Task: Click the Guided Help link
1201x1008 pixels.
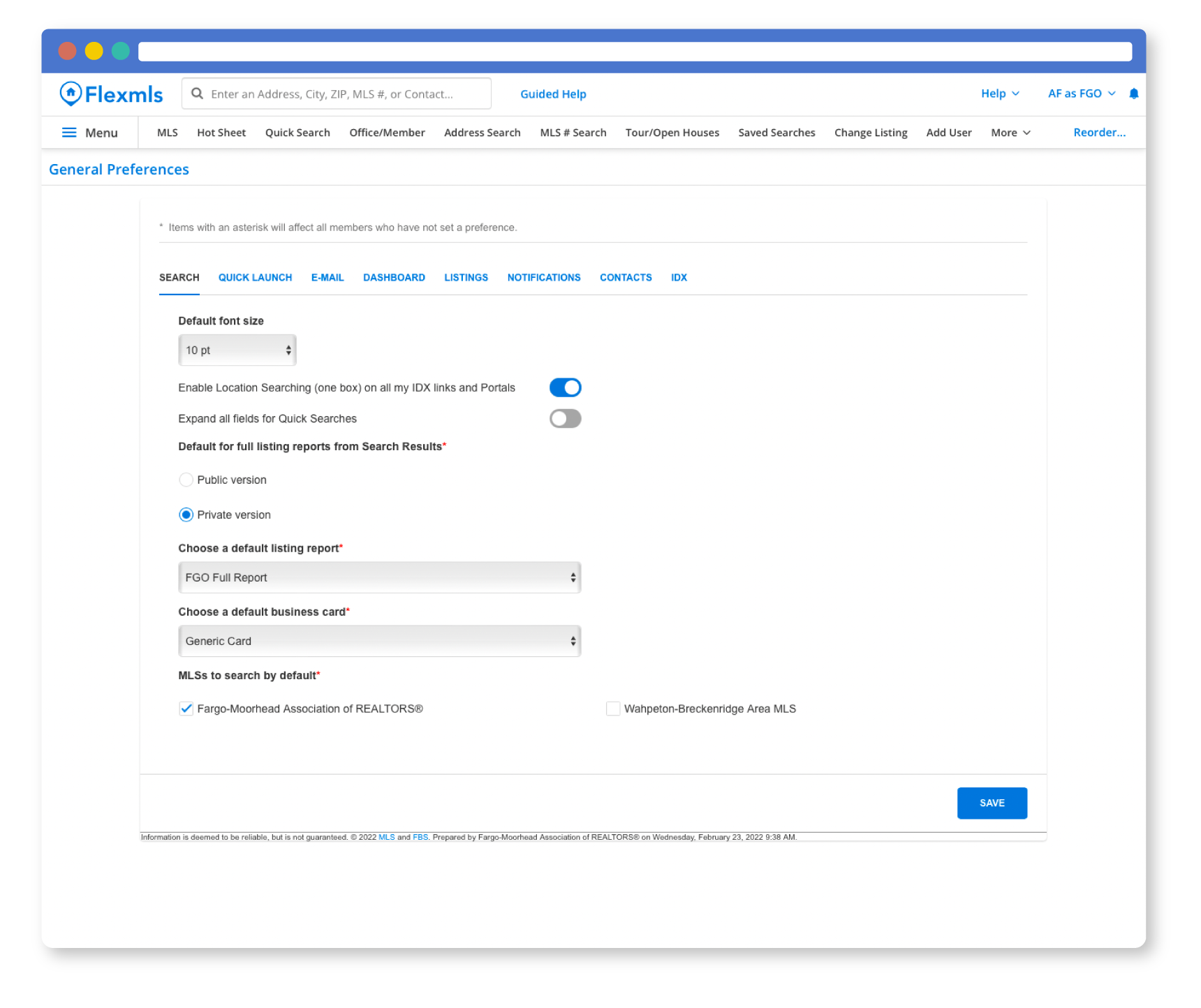Action: pos(553,94)
